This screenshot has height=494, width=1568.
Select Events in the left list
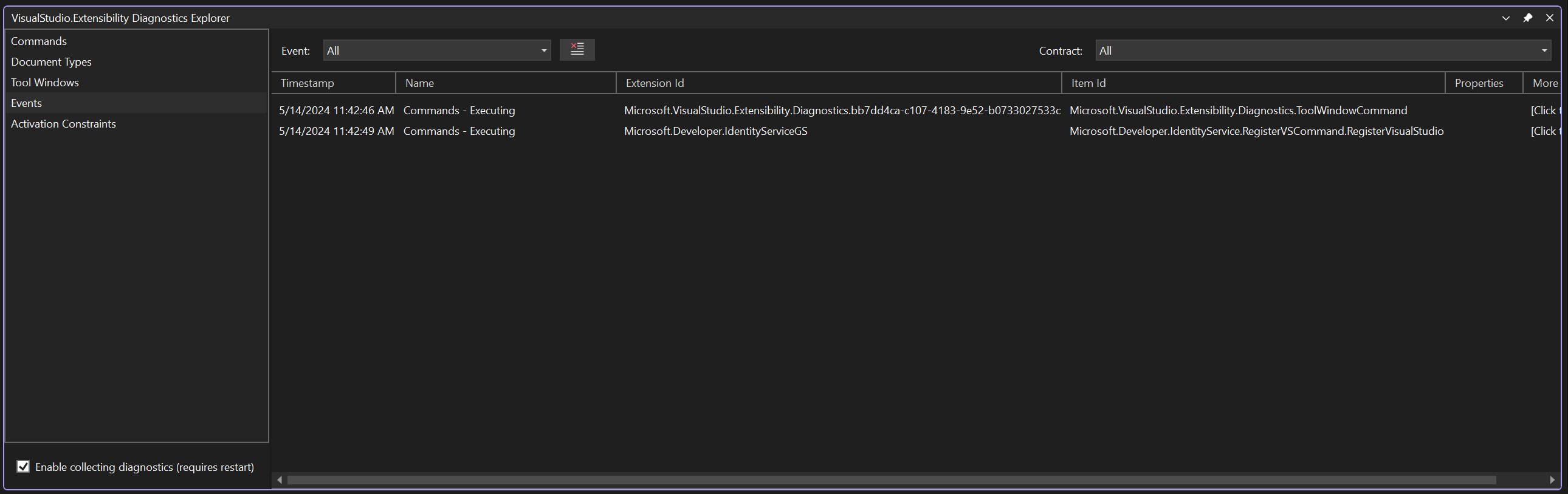click(136, 103)
